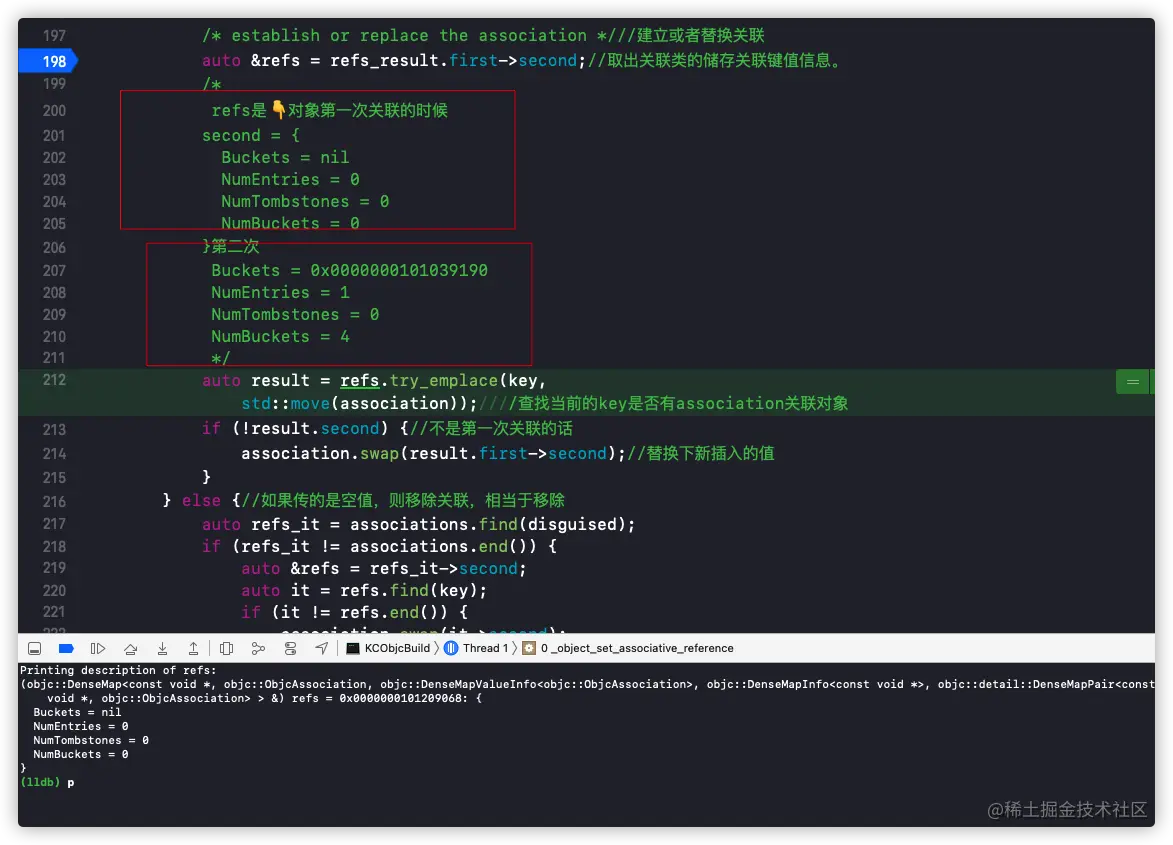Screen dimensions: 1173x845
Task: Click 'NumTombstones = 0' in the console output
Action: coord(91,740)
